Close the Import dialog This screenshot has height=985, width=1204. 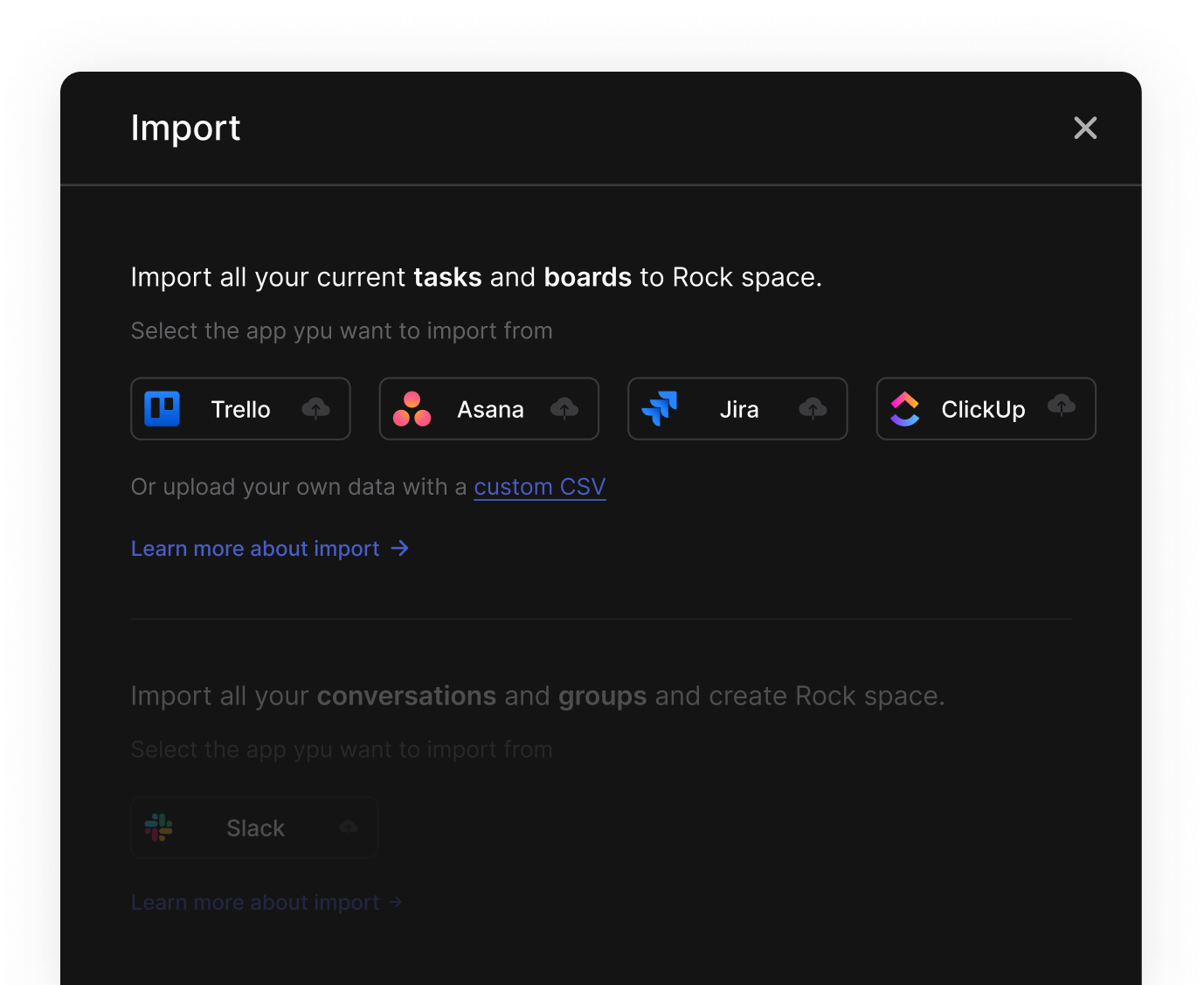1085,128
